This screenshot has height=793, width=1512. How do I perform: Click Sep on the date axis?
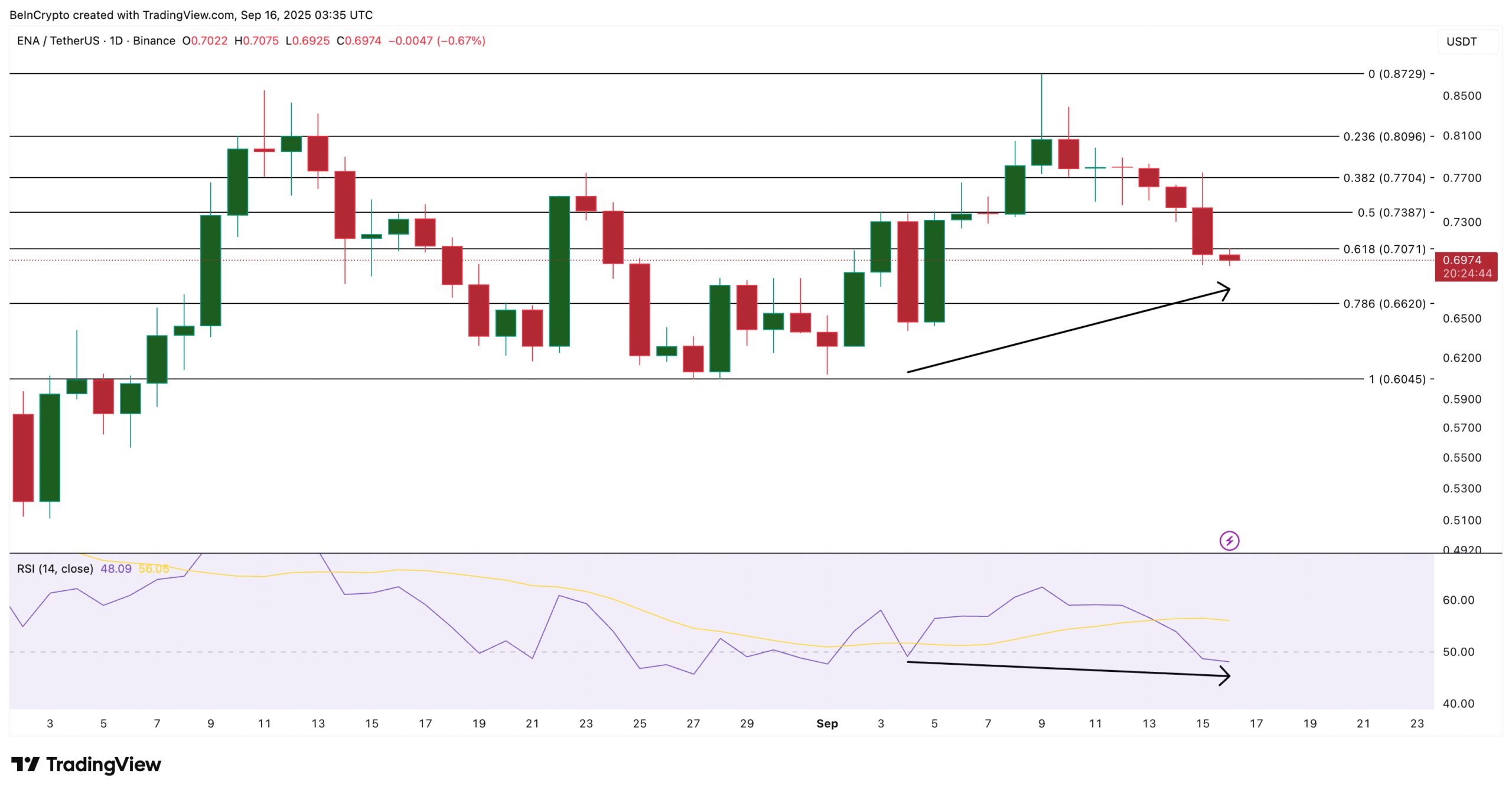click(x=827, y=723)
